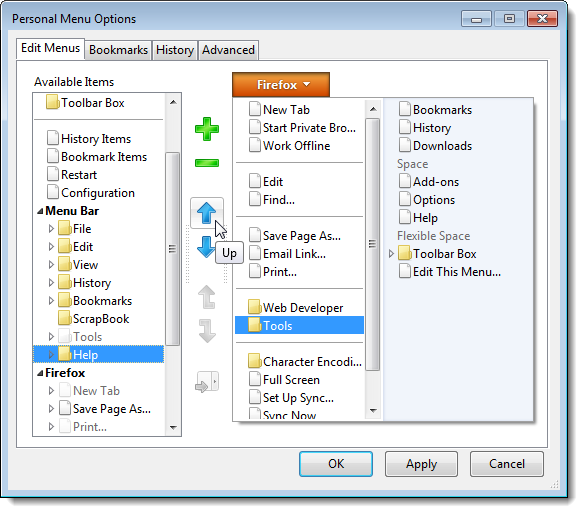Viewport: 583px width, 513px height.
Task: Select Bookmarks in right submenu column
Action: 435,110
